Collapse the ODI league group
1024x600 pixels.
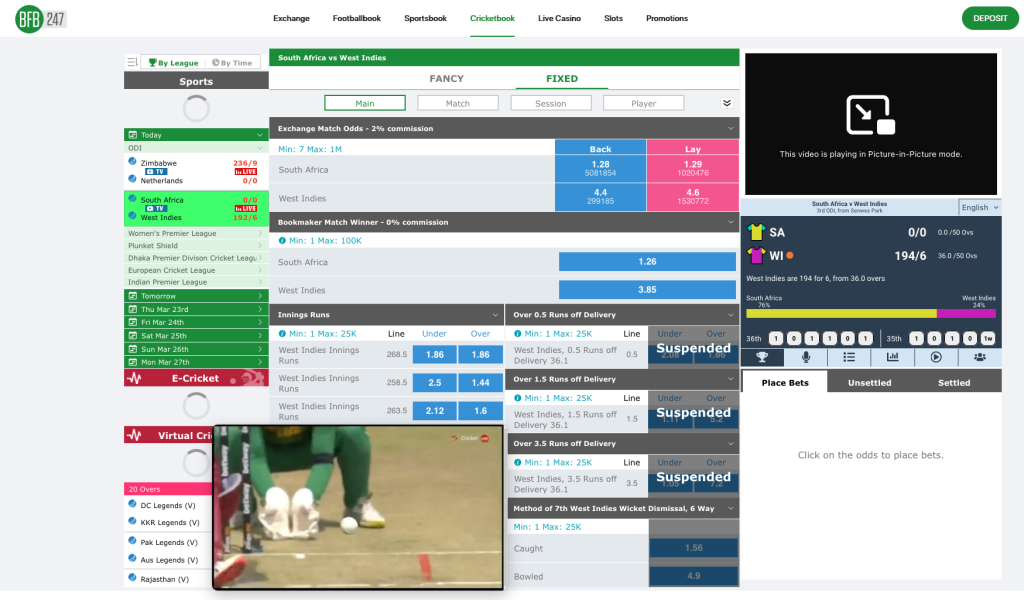point(196,148)
